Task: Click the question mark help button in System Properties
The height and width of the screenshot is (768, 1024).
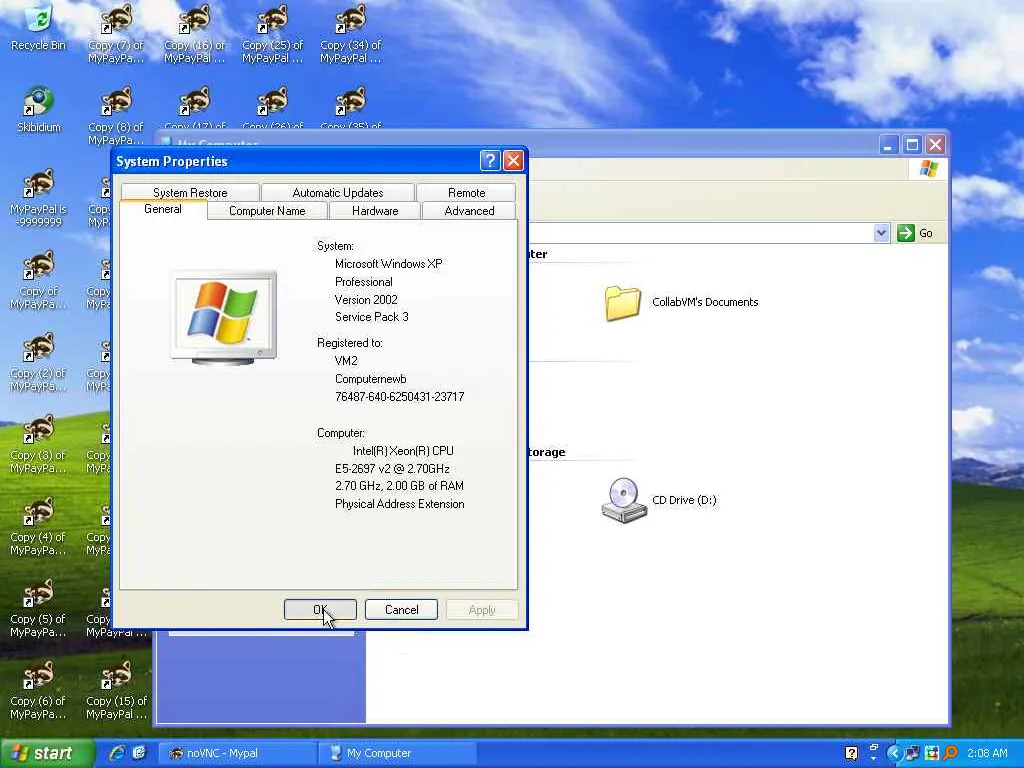Action: (490, 161)
